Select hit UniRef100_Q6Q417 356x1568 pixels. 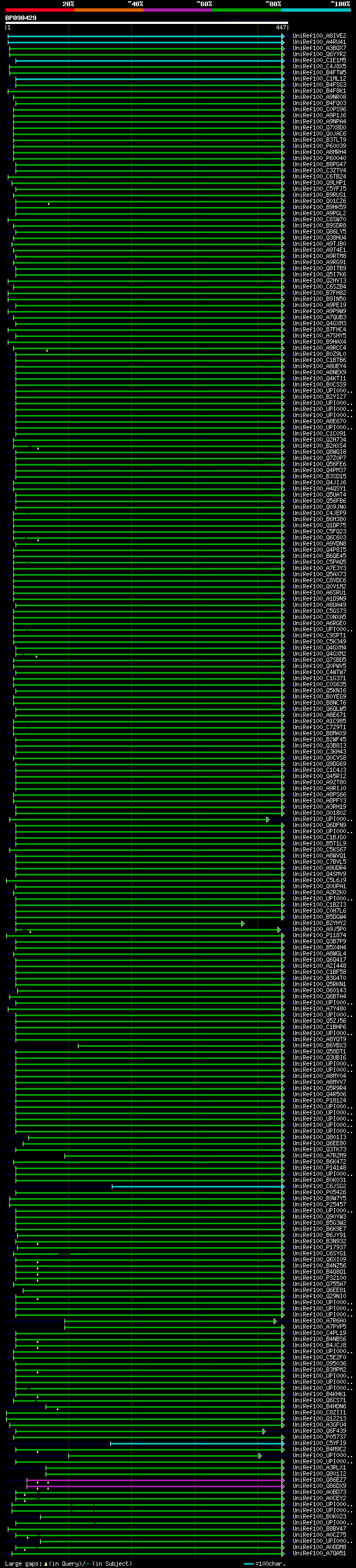pyautogui.click(x=319, y=959)
